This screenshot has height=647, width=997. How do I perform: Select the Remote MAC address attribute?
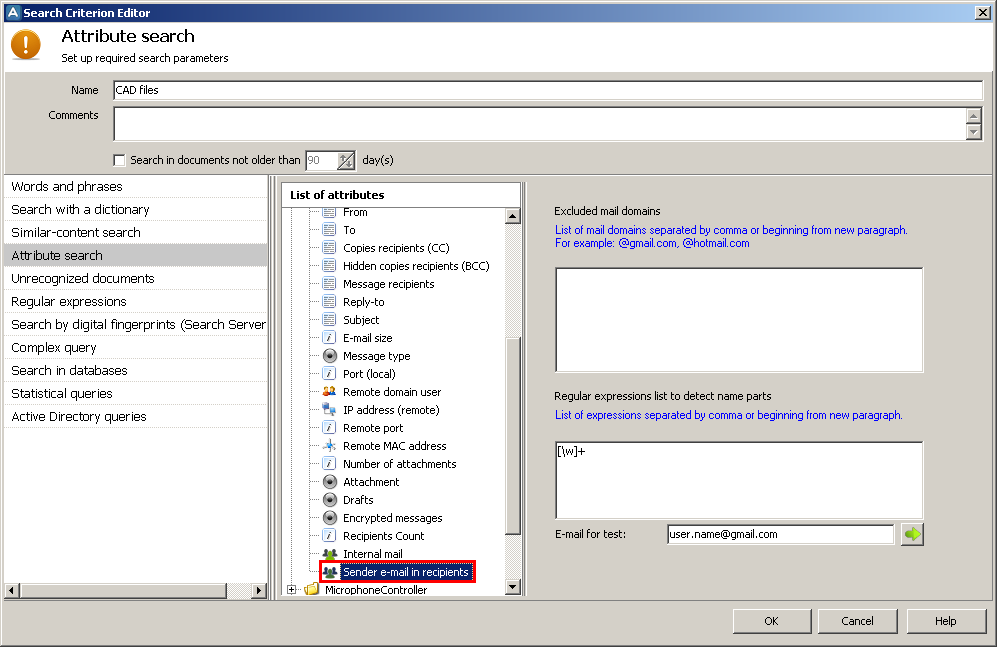pyautogui.click(x=394, y=446)
